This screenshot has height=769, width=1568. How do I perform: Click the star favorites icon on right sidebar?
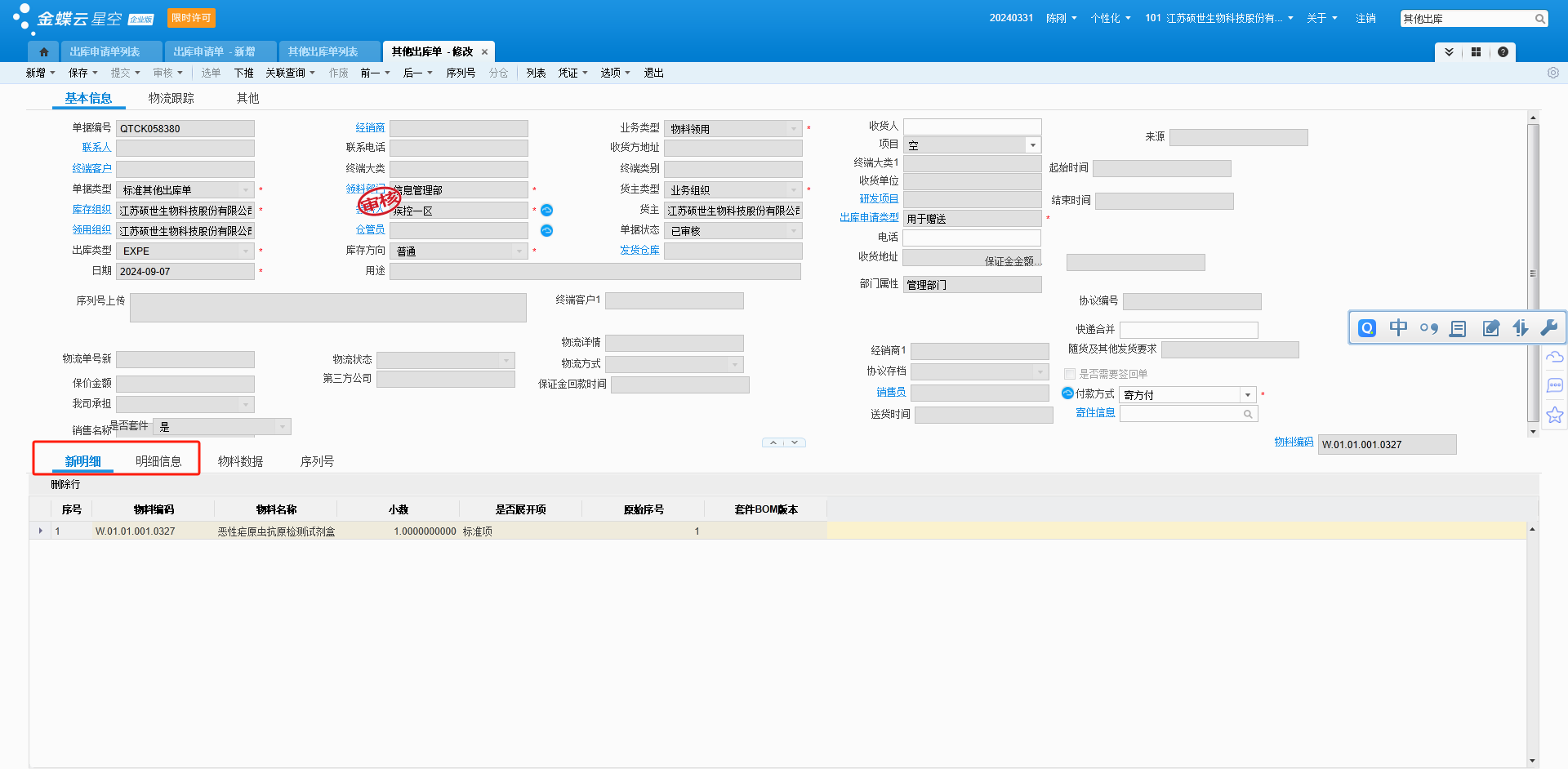point(1554,416)
